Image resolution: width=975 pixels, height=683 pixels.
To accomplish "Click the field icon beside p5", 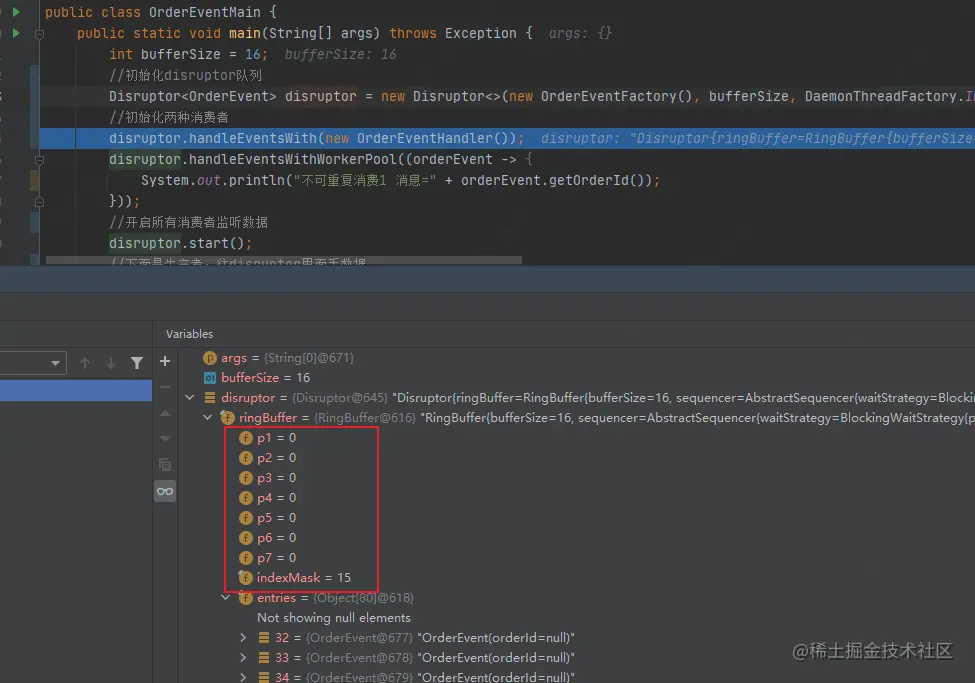I will 246,518.
